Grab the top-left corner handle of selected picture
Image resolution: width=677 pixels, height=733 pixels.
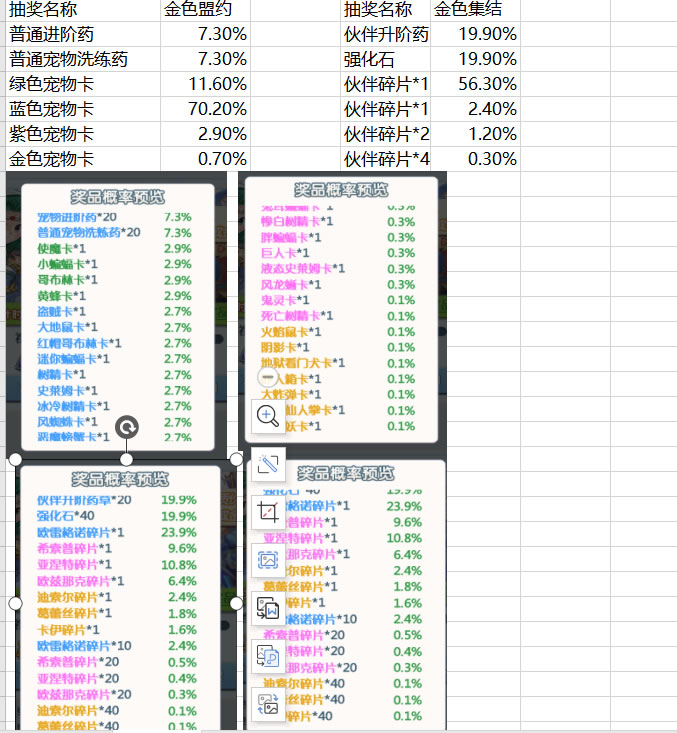[15, 460]
